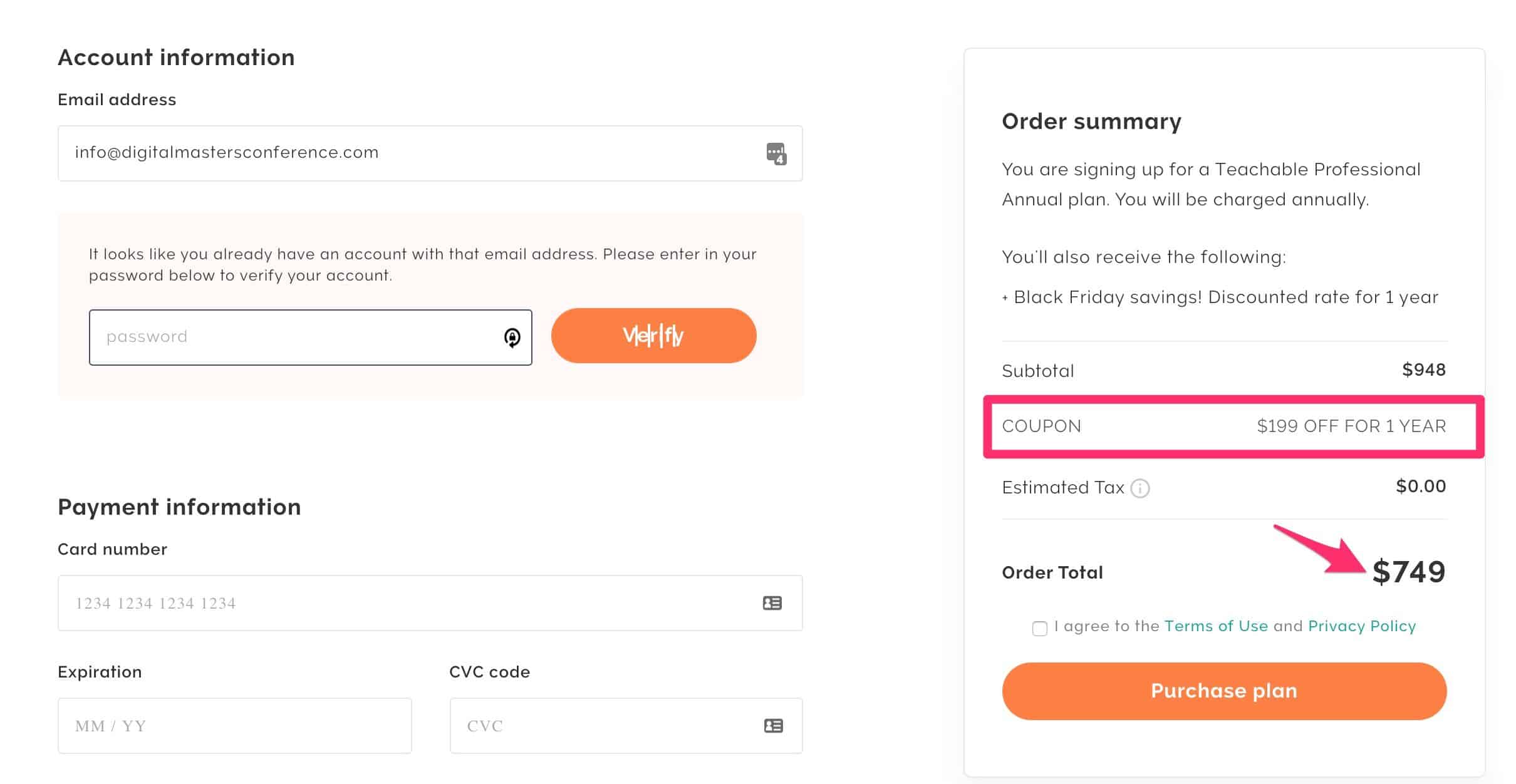Screen dimensions: 1516x784
Task: Click the autofill icon in CVC code field
Action: click(x=773, y=726)
